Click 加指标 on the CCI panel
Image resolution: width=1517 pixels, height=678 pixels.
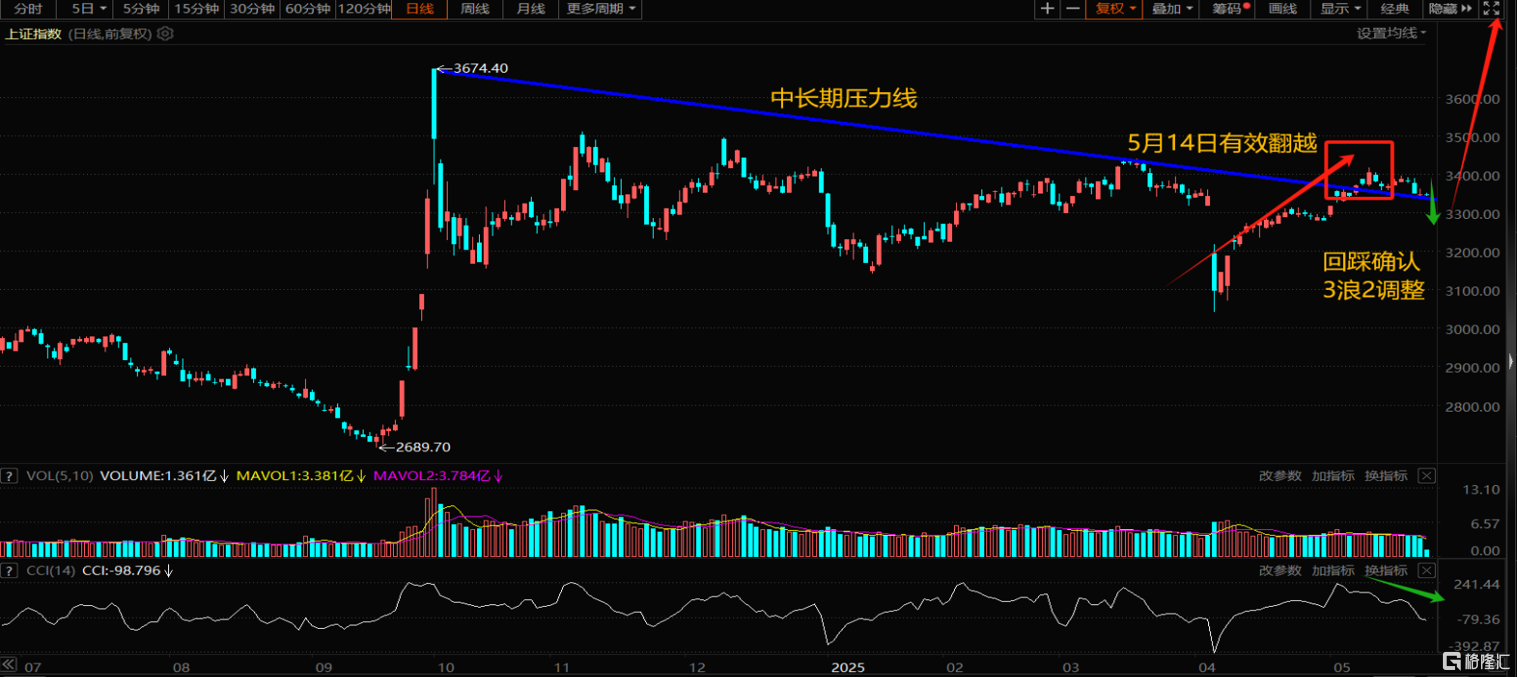tap(1333, 570)
